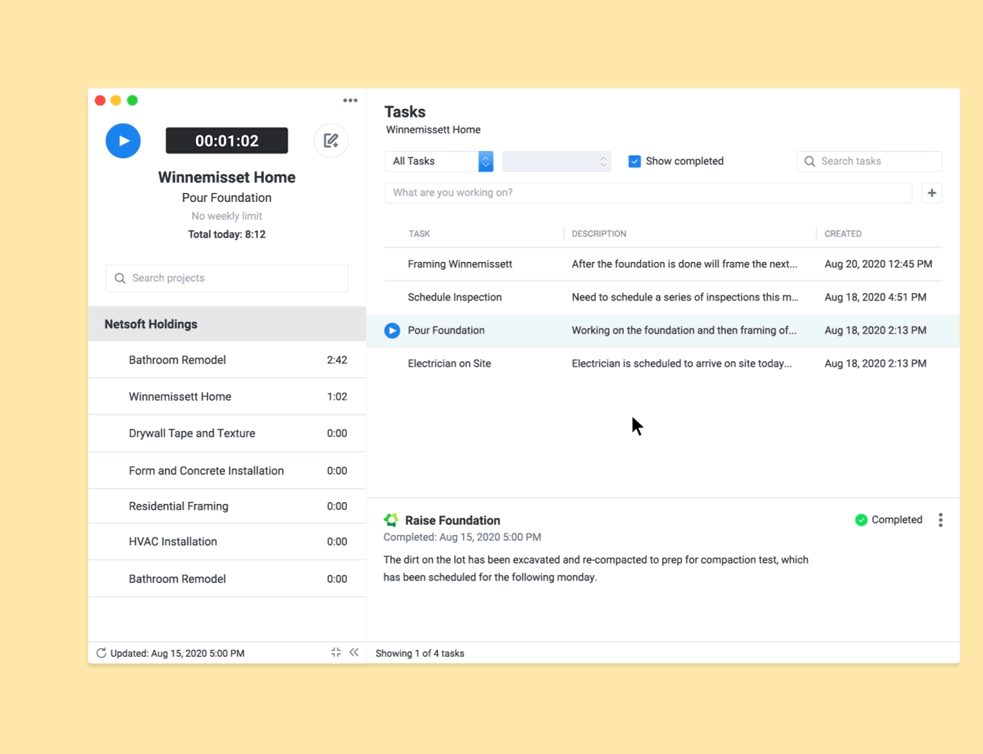Select the Winnemissett Home project

pyautogui.click(x=227, y=396)
